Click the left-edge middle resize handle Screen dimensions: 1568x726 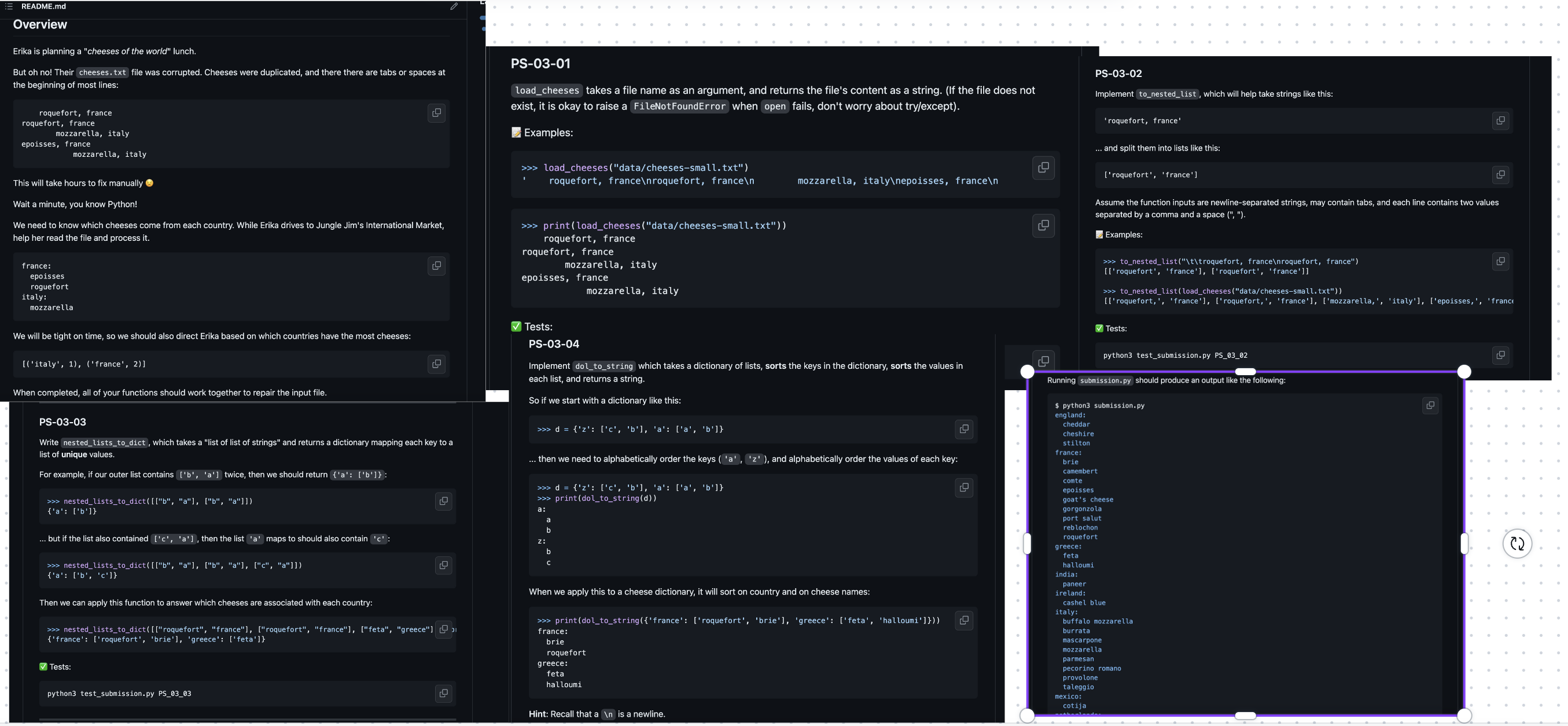point(1027,543)
